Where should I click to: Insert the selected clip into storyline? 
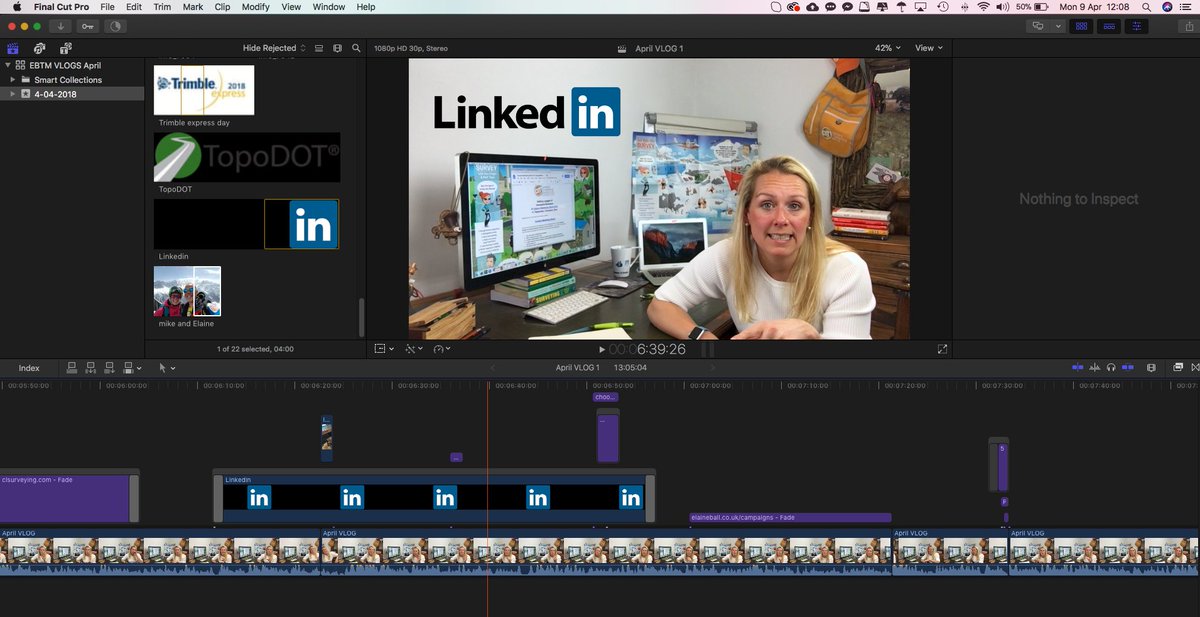pyautogui.click(x=89, y=368)
